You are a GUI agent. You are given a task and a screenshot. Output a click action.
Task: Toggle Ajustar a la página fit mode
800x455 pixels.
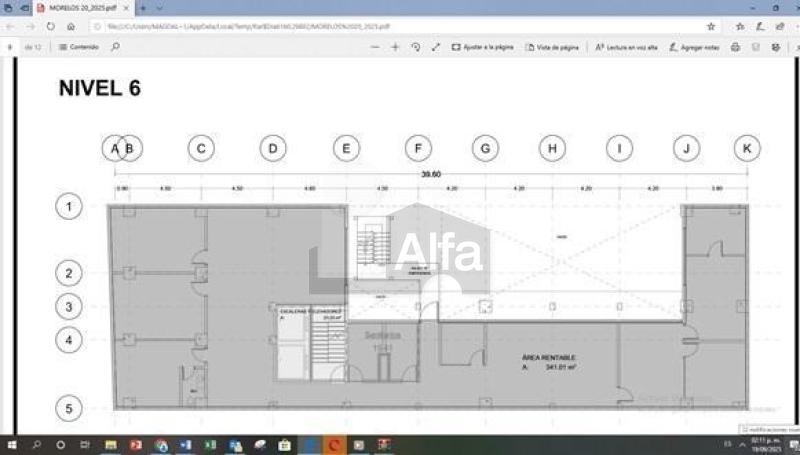tap(483, 47)
